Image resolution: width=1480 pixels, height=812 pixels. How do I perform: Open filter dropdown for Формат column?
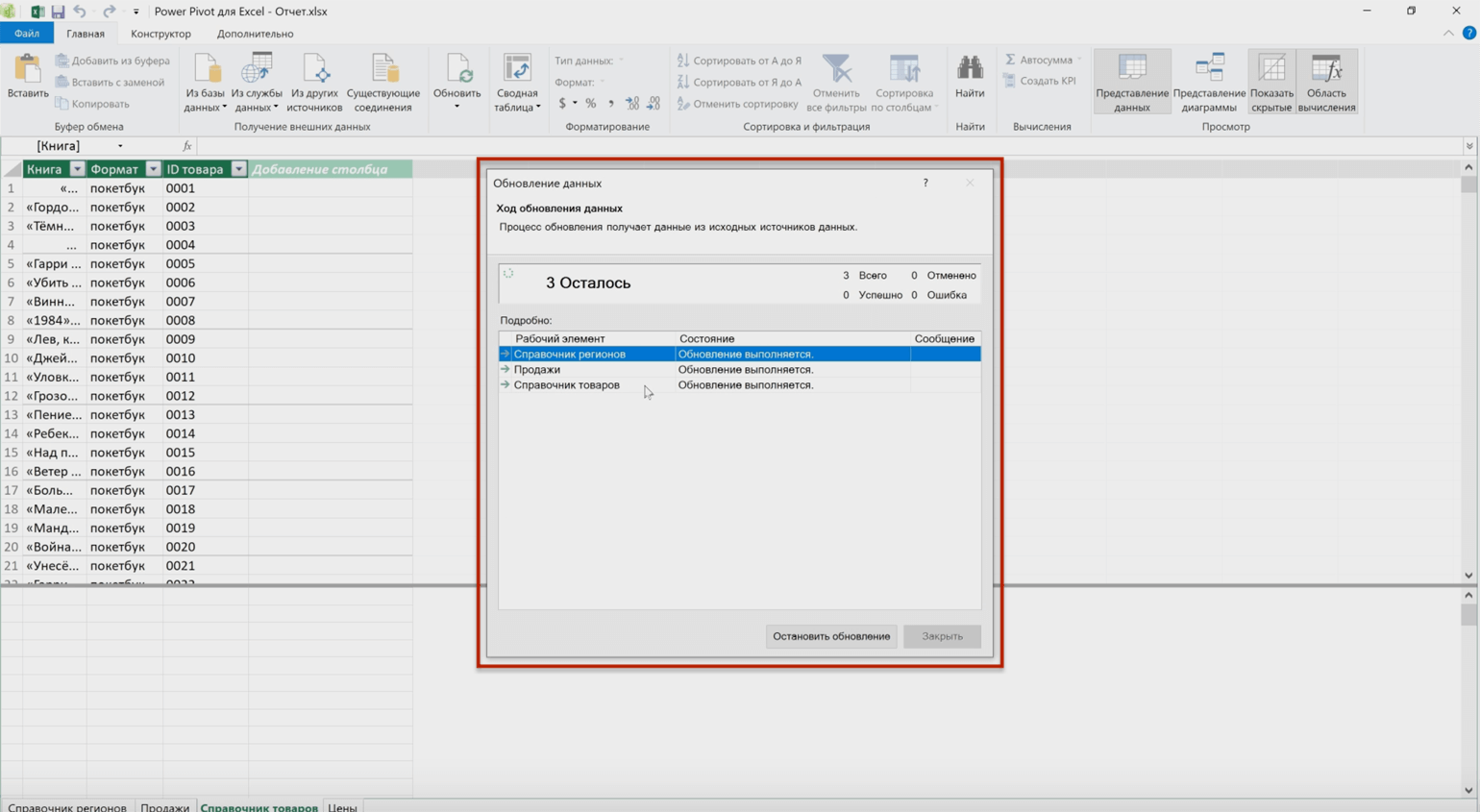coord(153,169)
